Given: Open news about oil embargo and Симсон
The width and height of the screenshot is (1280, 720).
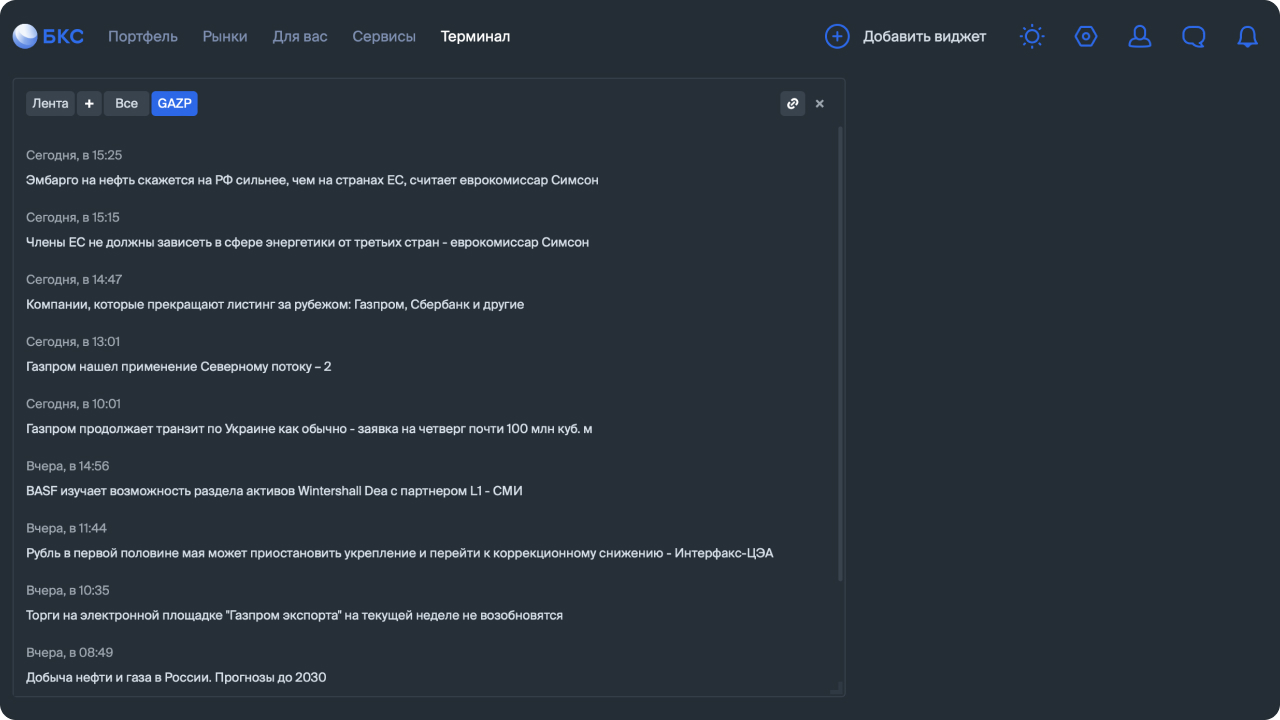Looking at the screenshot, I should [312, 180].
